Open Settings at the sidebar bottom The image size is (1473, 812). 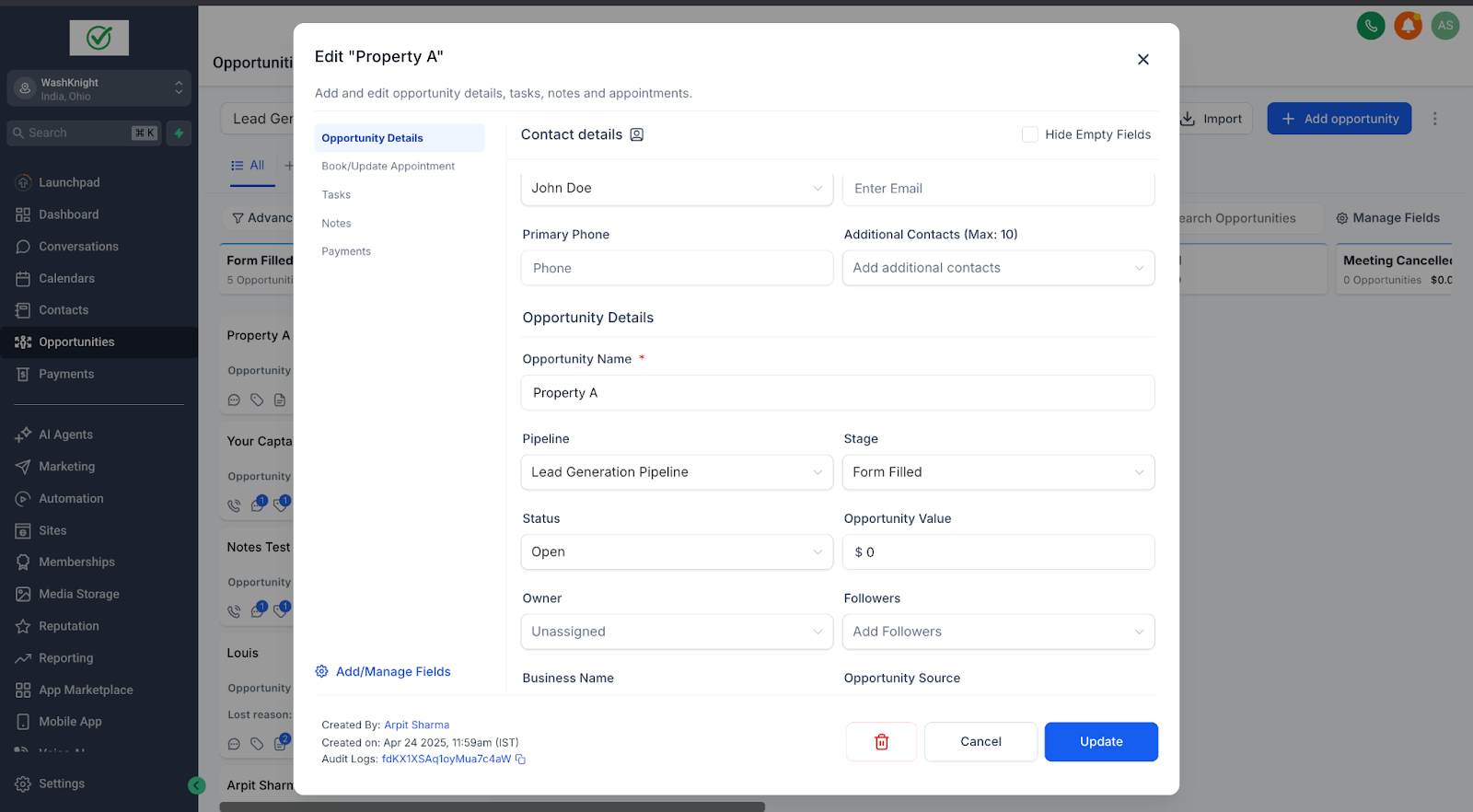coord(51,783)
